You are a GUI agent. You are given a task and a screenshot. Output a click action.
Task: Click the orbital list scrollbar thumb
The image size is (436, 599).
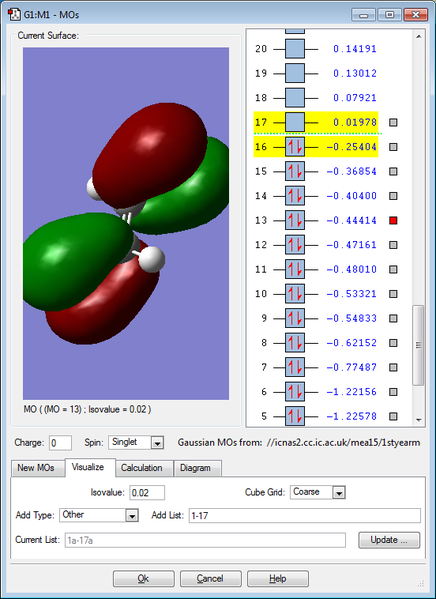coord(418,345)
